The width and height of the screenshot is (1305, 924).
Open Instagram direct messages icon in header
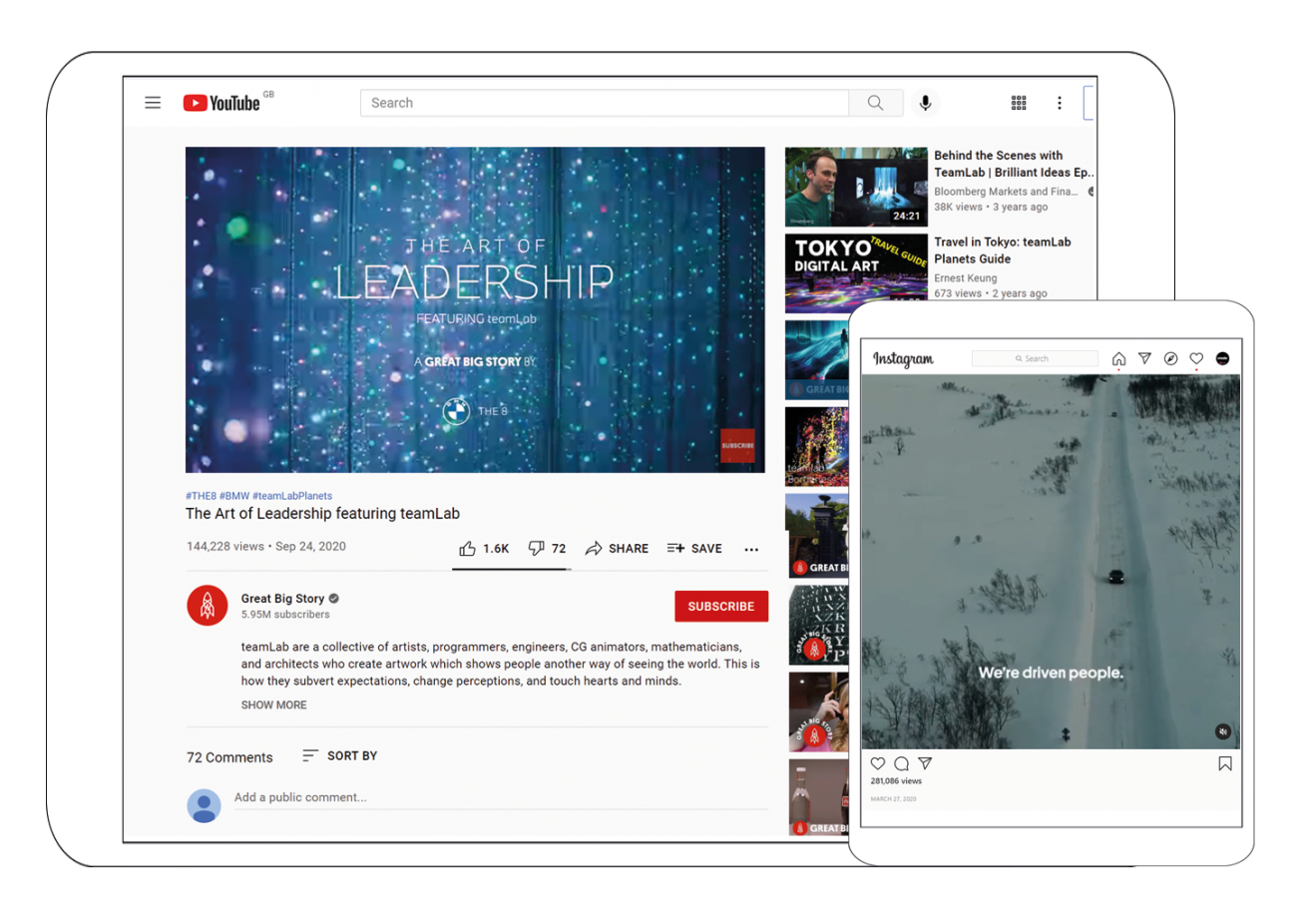(x=1145, y=358)
